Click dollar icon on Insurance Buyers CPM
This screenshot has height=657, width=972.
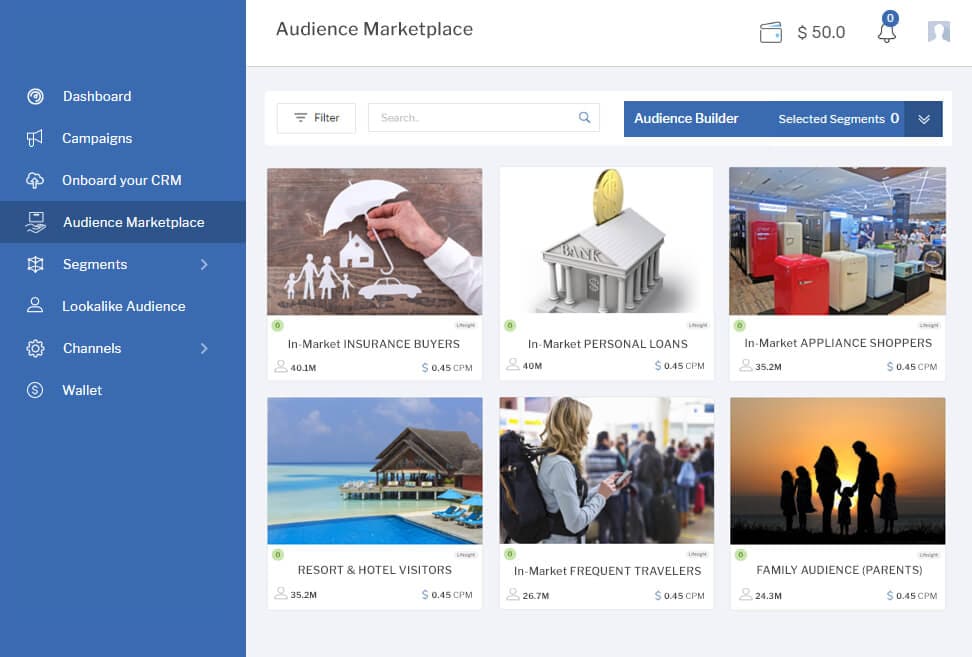(425, 368)
